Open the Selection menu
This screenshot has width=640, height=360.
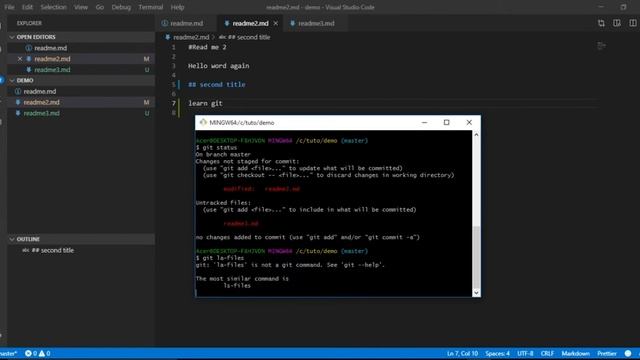click(53, 7)
